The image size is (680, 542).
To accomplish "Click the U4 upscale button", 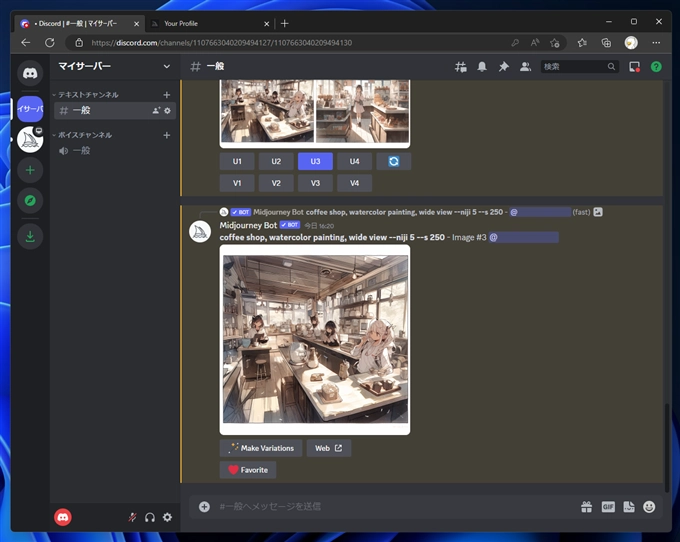I will pos(354,161).
